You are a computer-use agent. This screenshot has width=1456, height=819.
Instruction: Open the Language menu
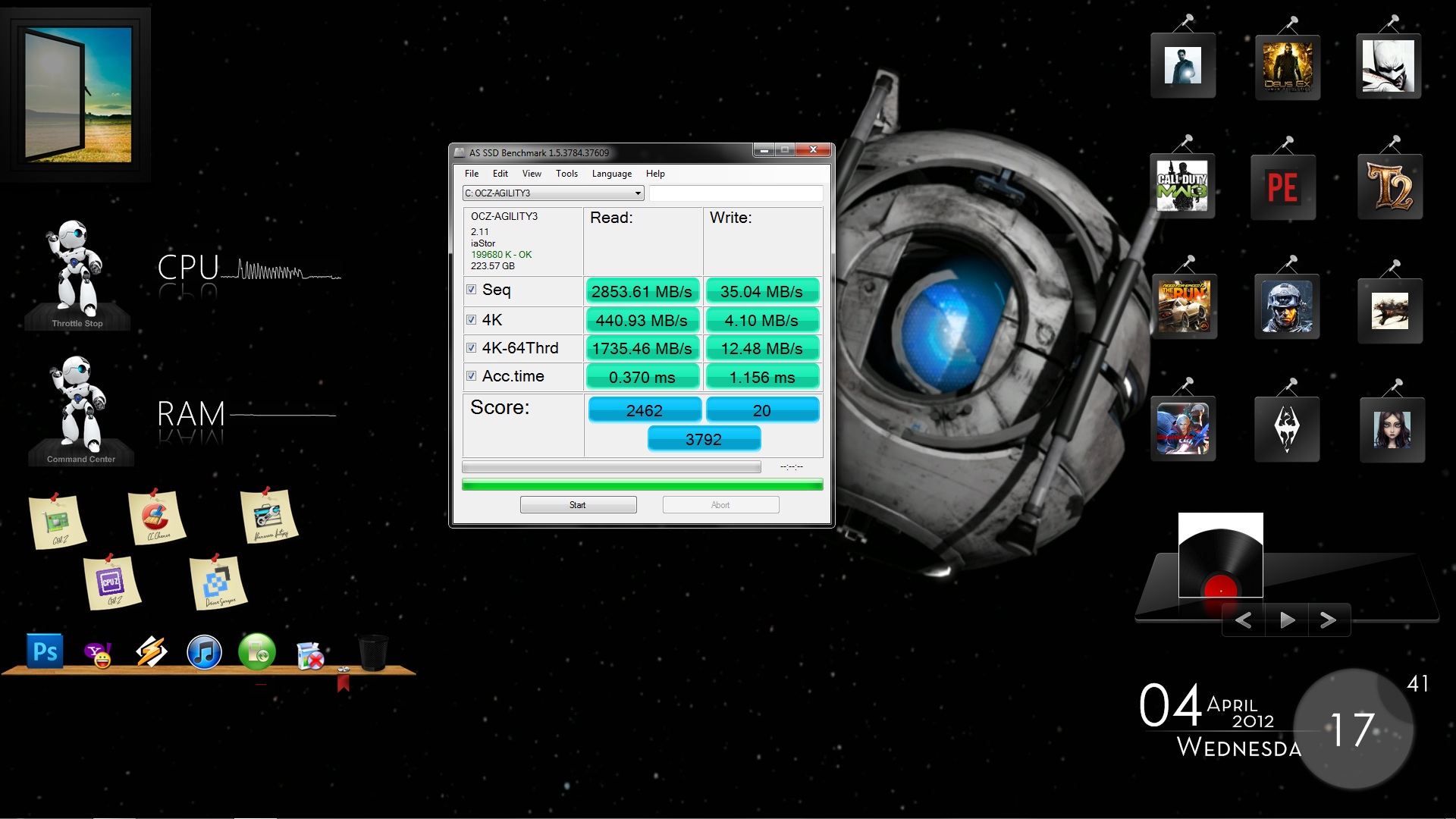[612, 174]
